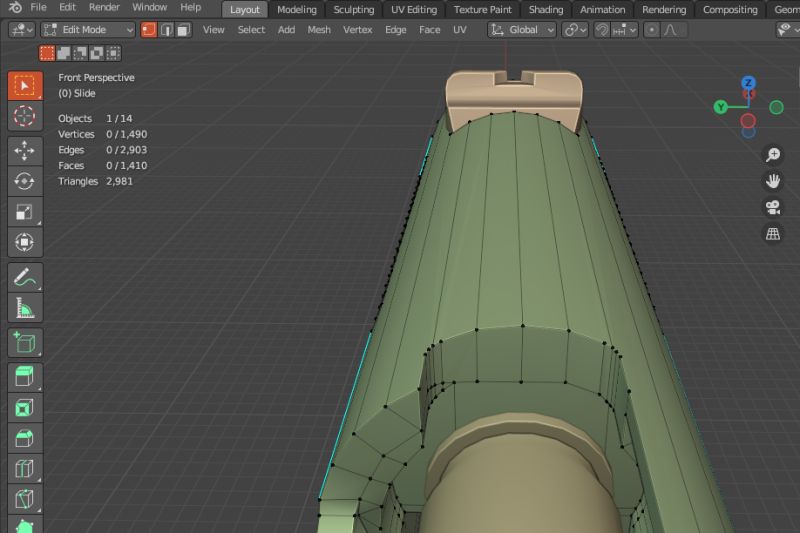Choose the Measure tool
The width and height of the screenshot is (800, 533).
click(x=24, y=308)
